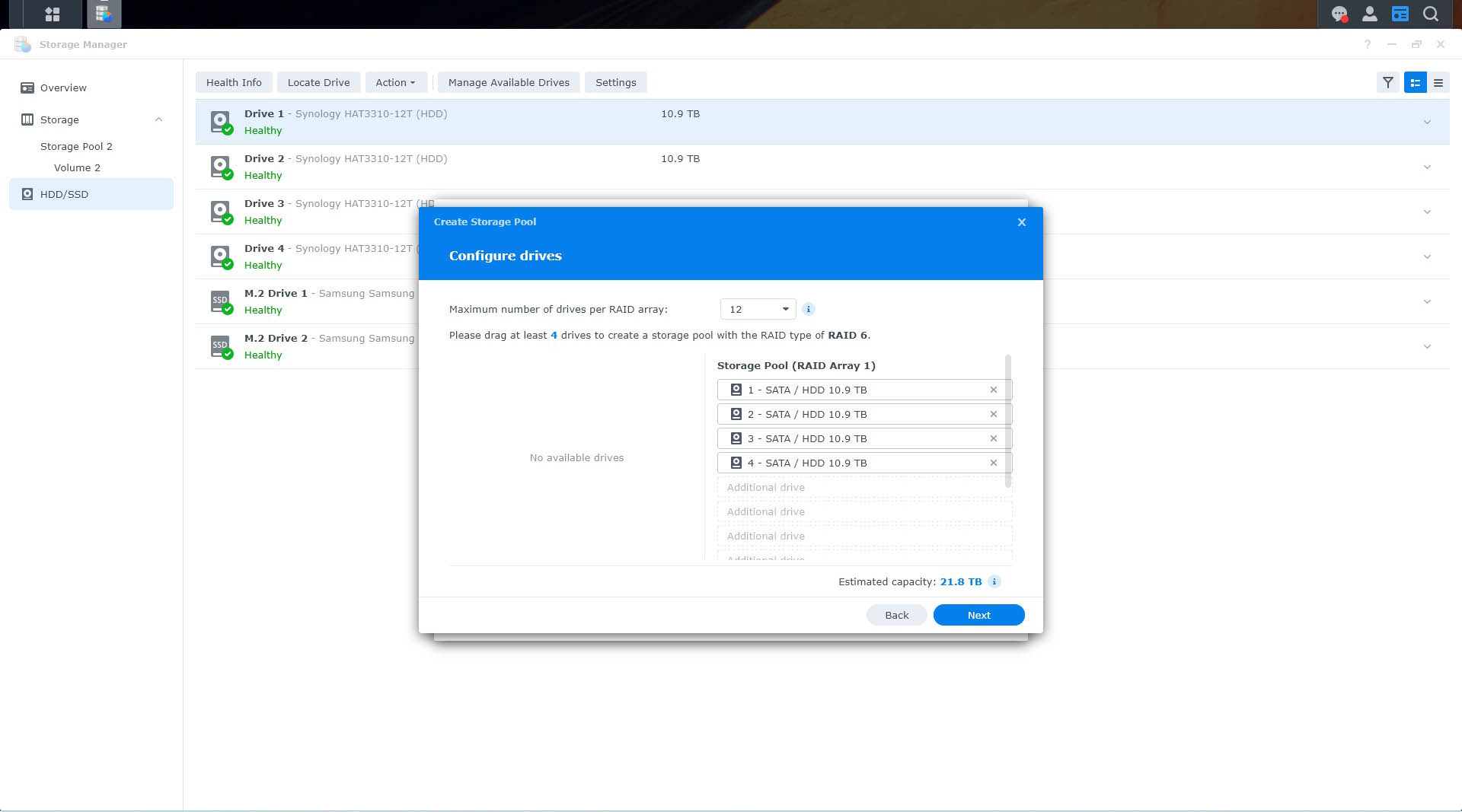This screenshot has height=812, width=1462.
Task: Click the Overview sidebar icon
Action: coord(27,88)
